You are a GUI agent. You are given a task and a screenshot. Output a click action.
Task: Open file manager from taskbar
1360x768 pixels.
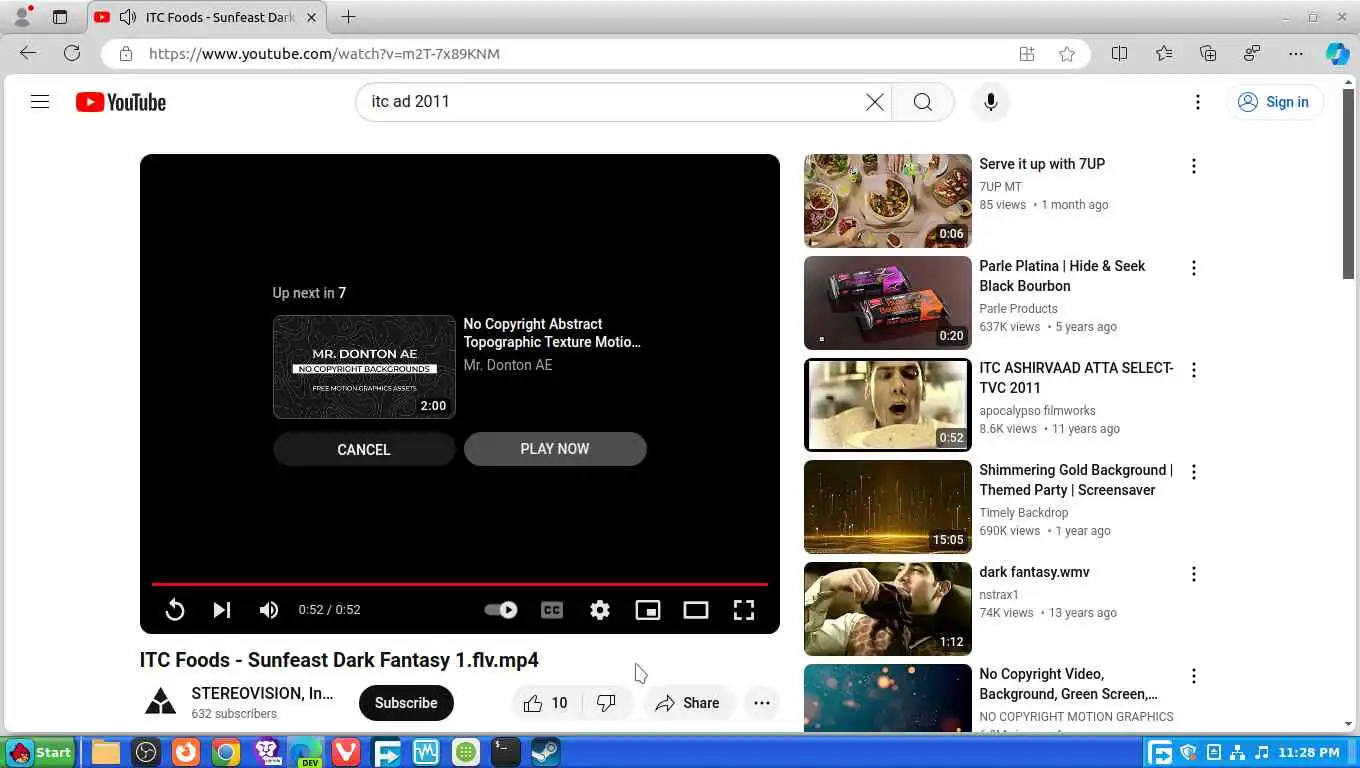coord(105,752)
